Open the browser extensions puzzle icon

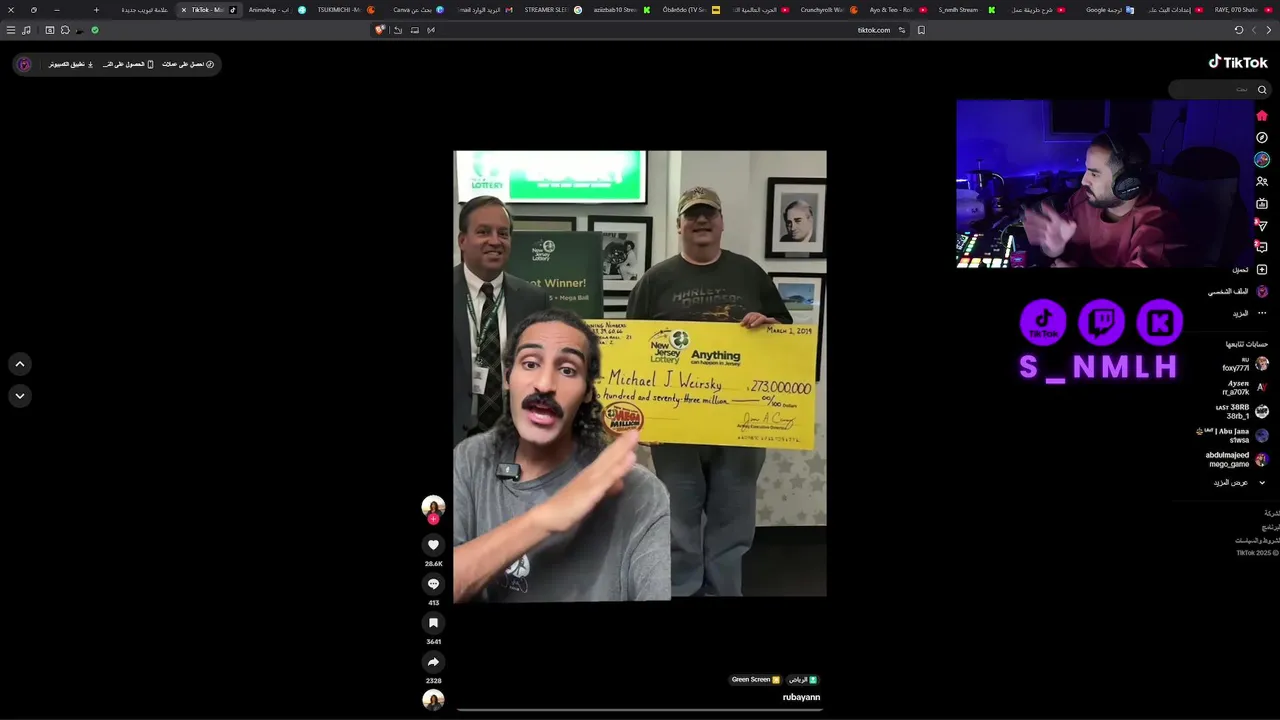(65, 30)
